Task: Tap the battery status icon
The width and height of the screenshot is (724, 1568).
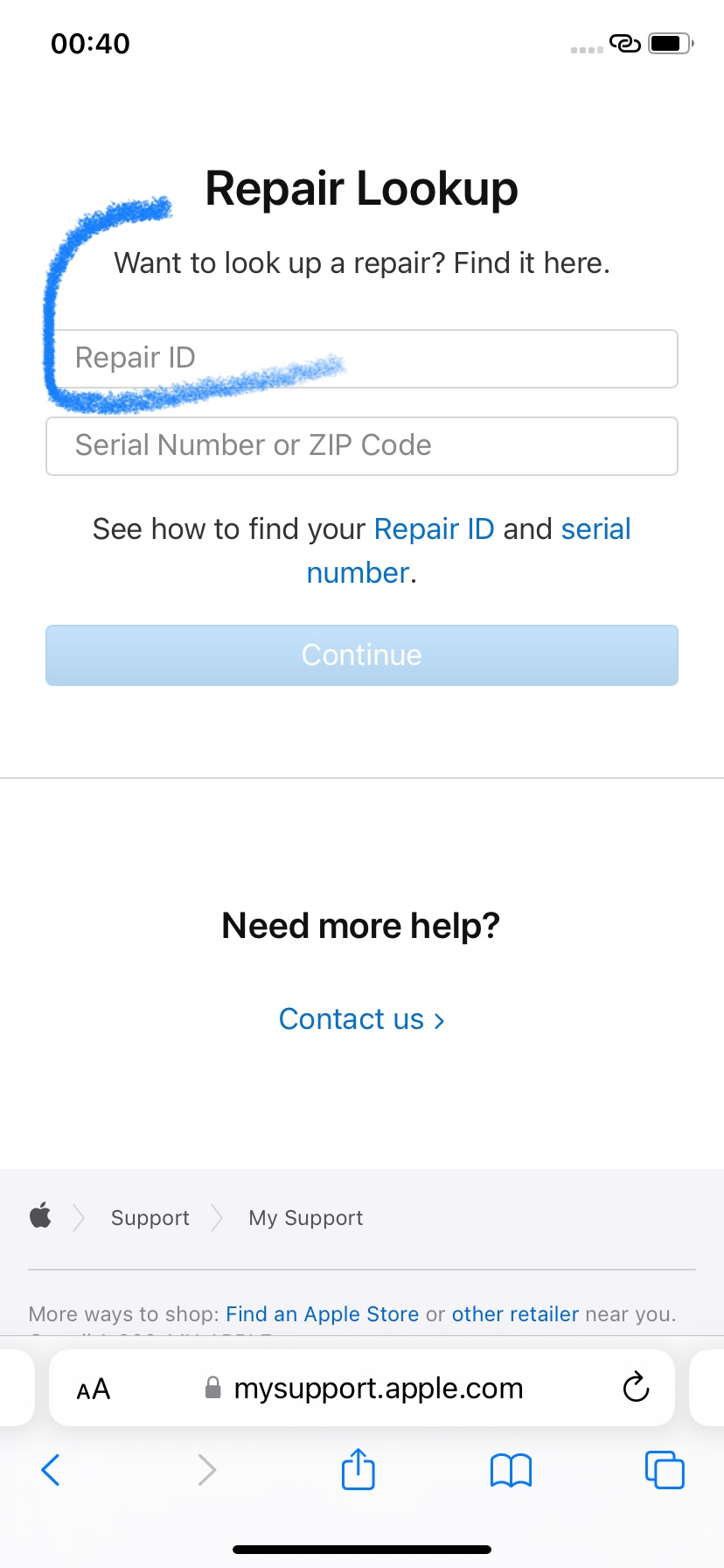Action: pyautogui.click(x=671, y=43)
